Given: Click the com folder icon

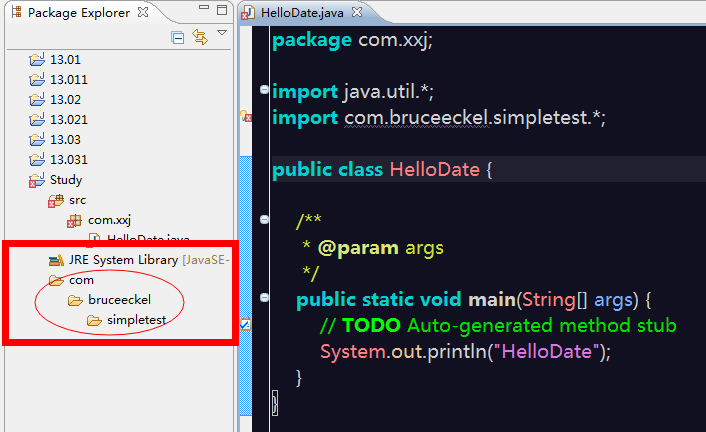Looking at the screenshot, I should [56, 280].
